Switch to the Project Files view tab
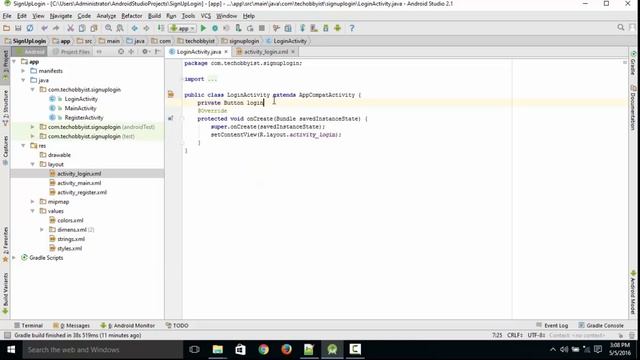The image size is (640, 360). click(71, 52)
